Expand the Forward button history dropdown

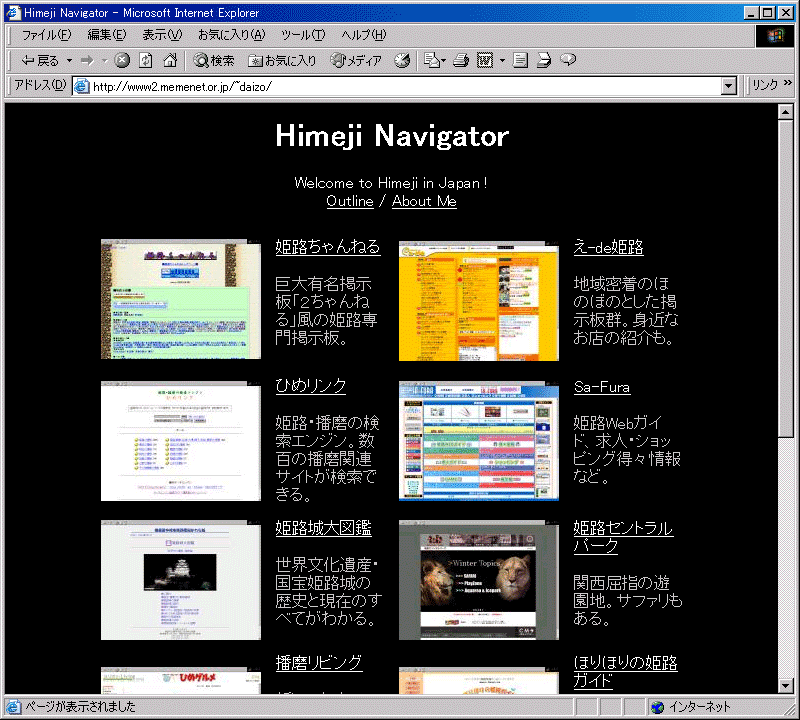point(105,61)
